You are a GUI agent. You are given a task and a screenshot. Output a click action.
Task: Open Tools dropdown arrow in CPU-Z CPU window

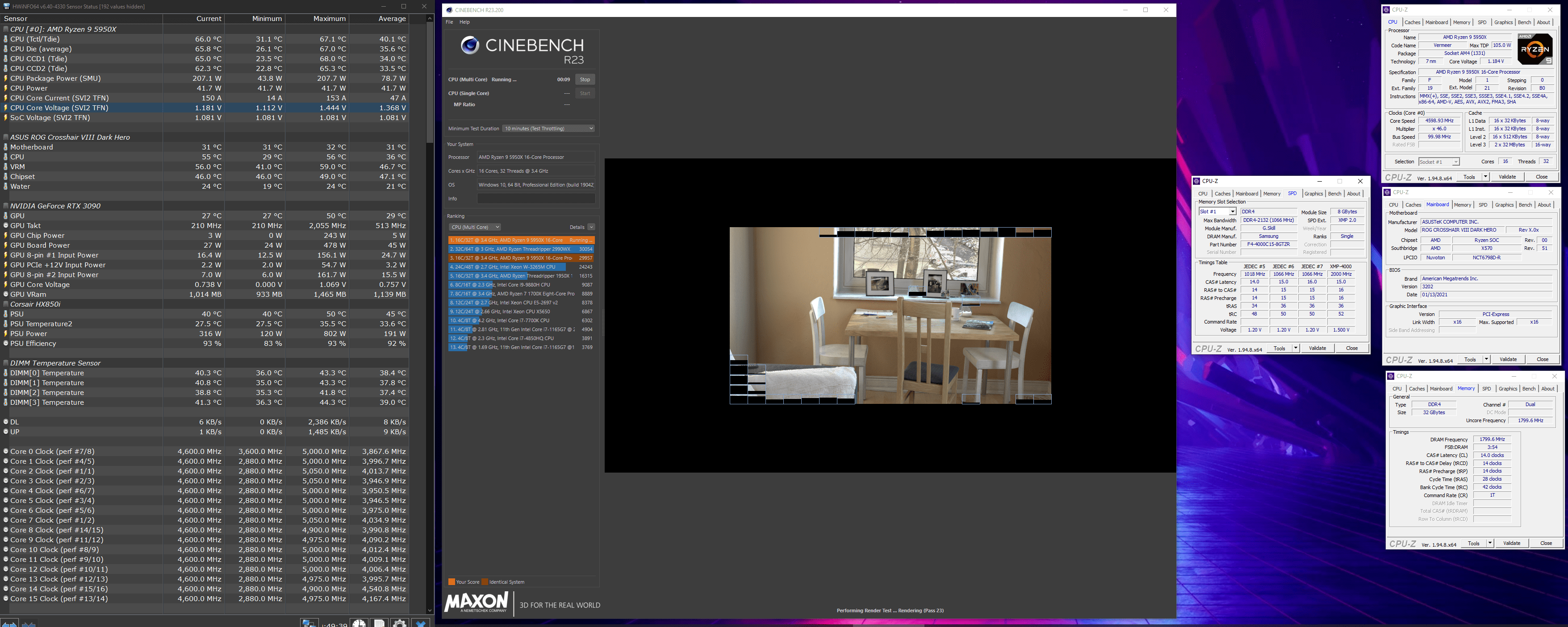click(1485, 177)
